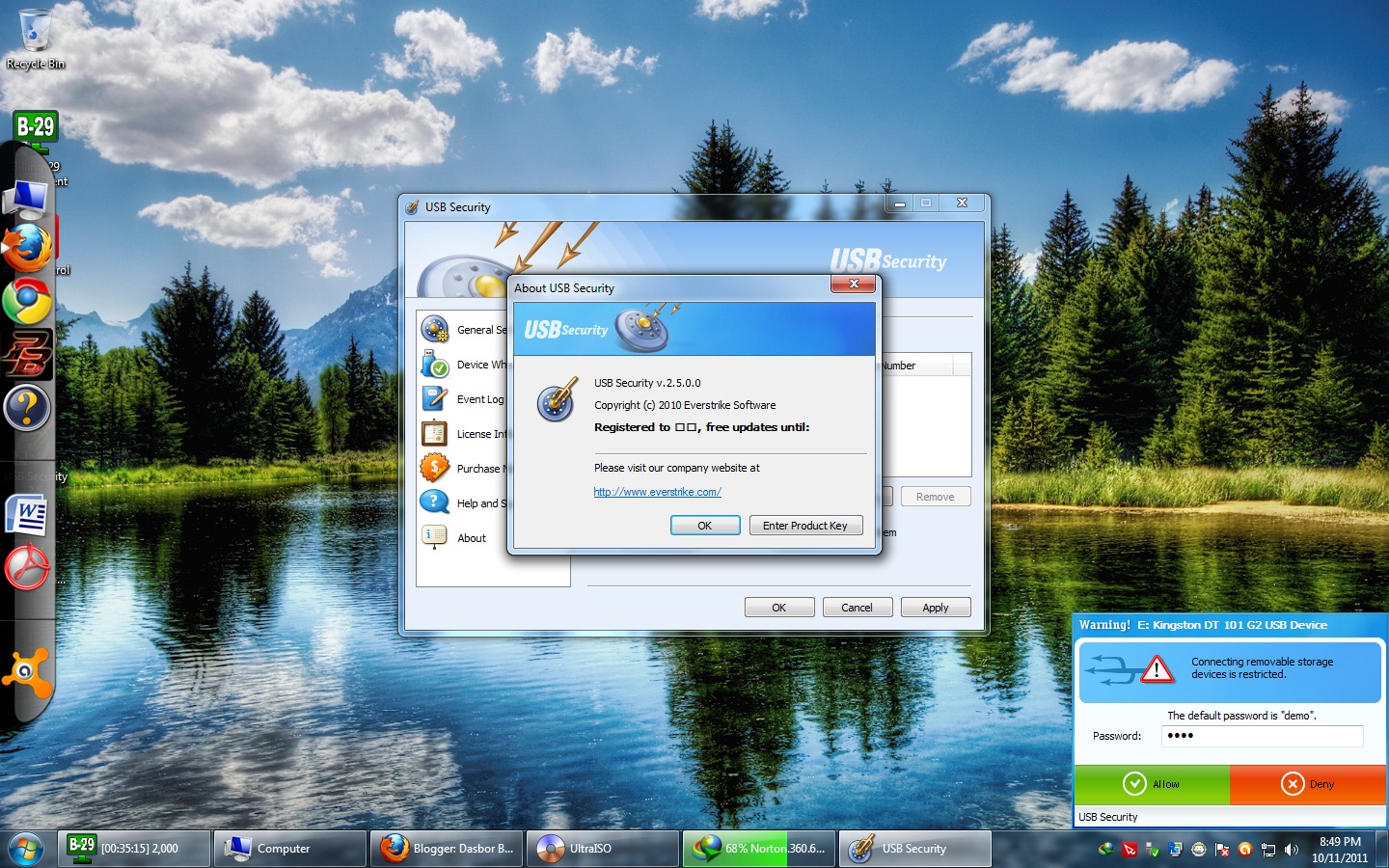Launch Google Chrome from the side dock
The height and width of the screenshot is (868, 1389).
point(27,302)
